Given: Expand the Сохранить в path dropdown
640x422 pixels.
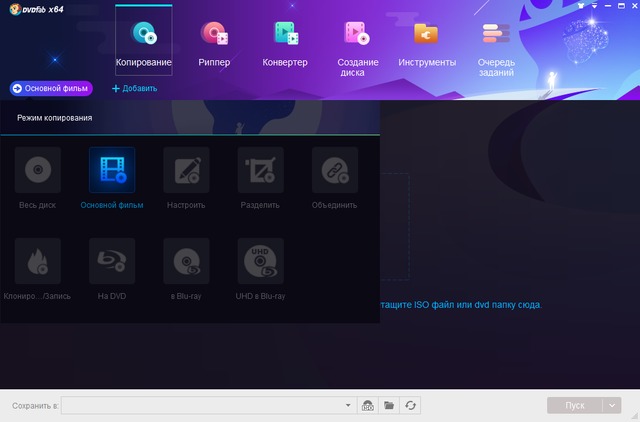Looking at the screenshot, I should (348, 405).
